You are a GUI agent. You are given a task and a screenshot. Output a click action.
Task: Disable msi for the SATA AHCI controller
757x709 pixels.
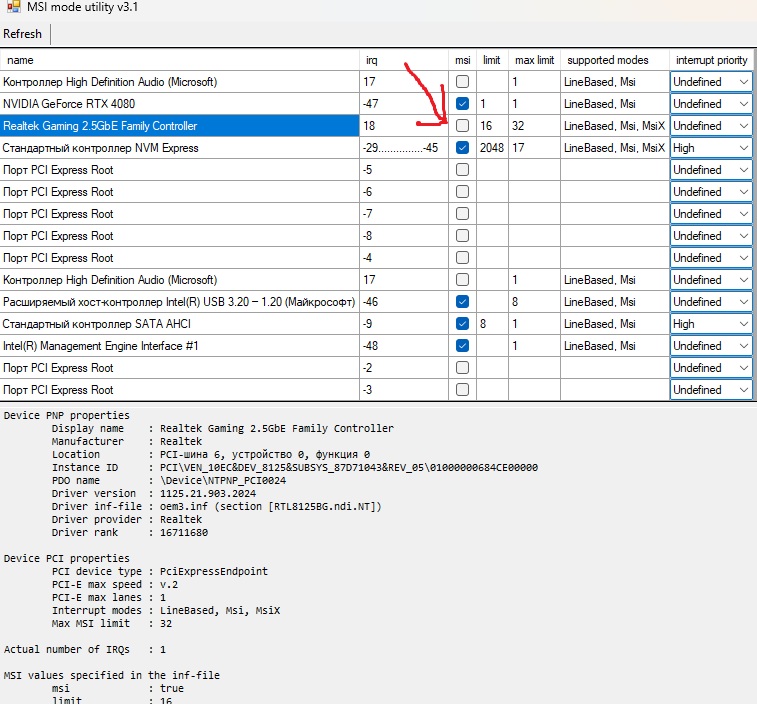point(462,324)
